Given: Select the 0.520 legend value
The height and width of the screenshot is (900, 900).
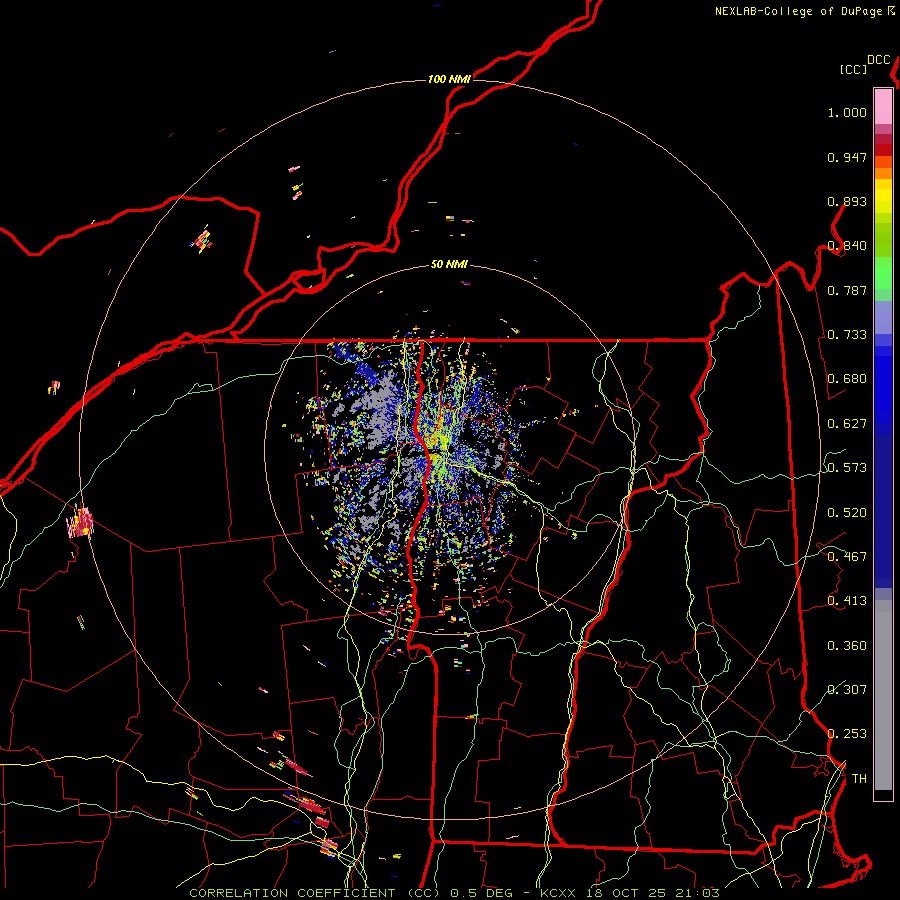Looking at the screenshot, I should click(x=847, y=513).
